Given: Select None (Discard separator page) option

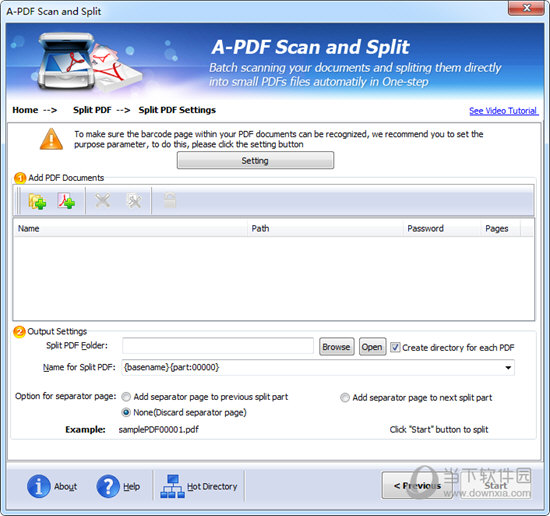Looking at the screenshot, I should tap(126, 413).
